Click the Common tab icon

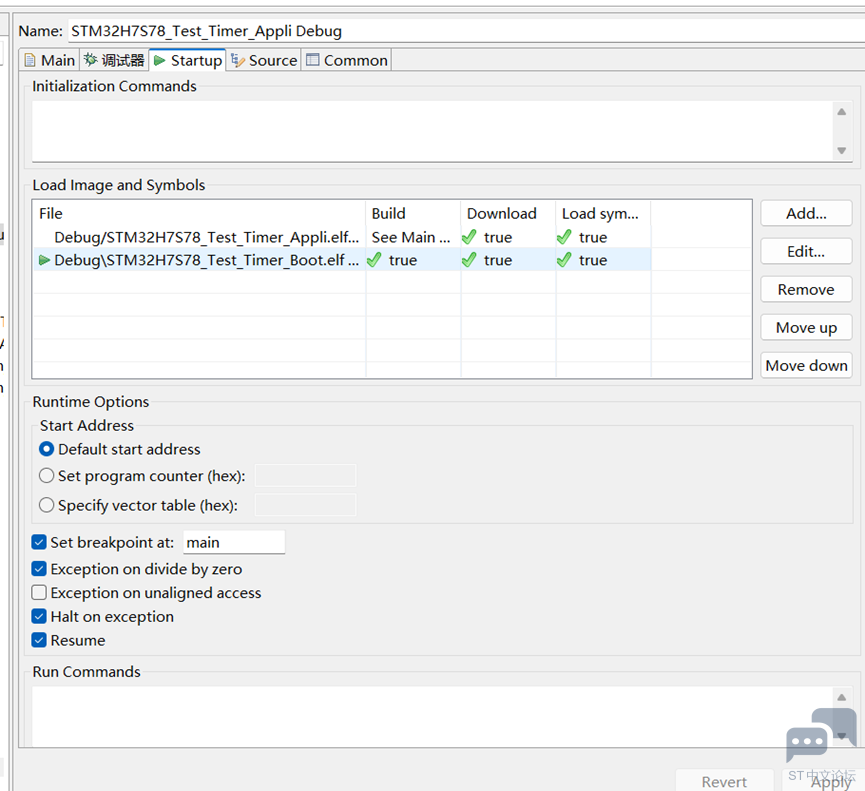tap(313, 60)
